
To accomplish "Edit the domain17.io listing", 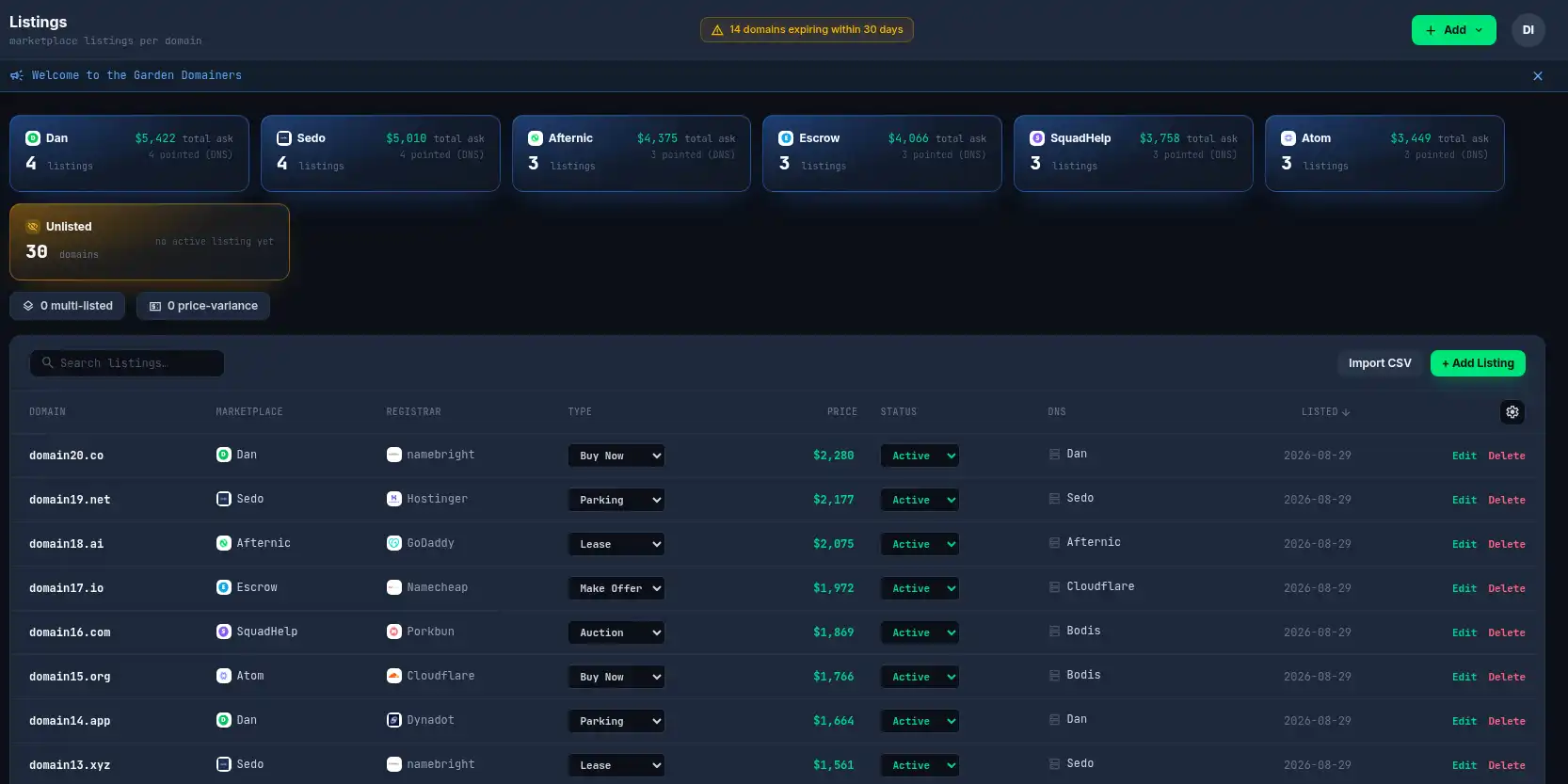I will [x=1464, y=588].
